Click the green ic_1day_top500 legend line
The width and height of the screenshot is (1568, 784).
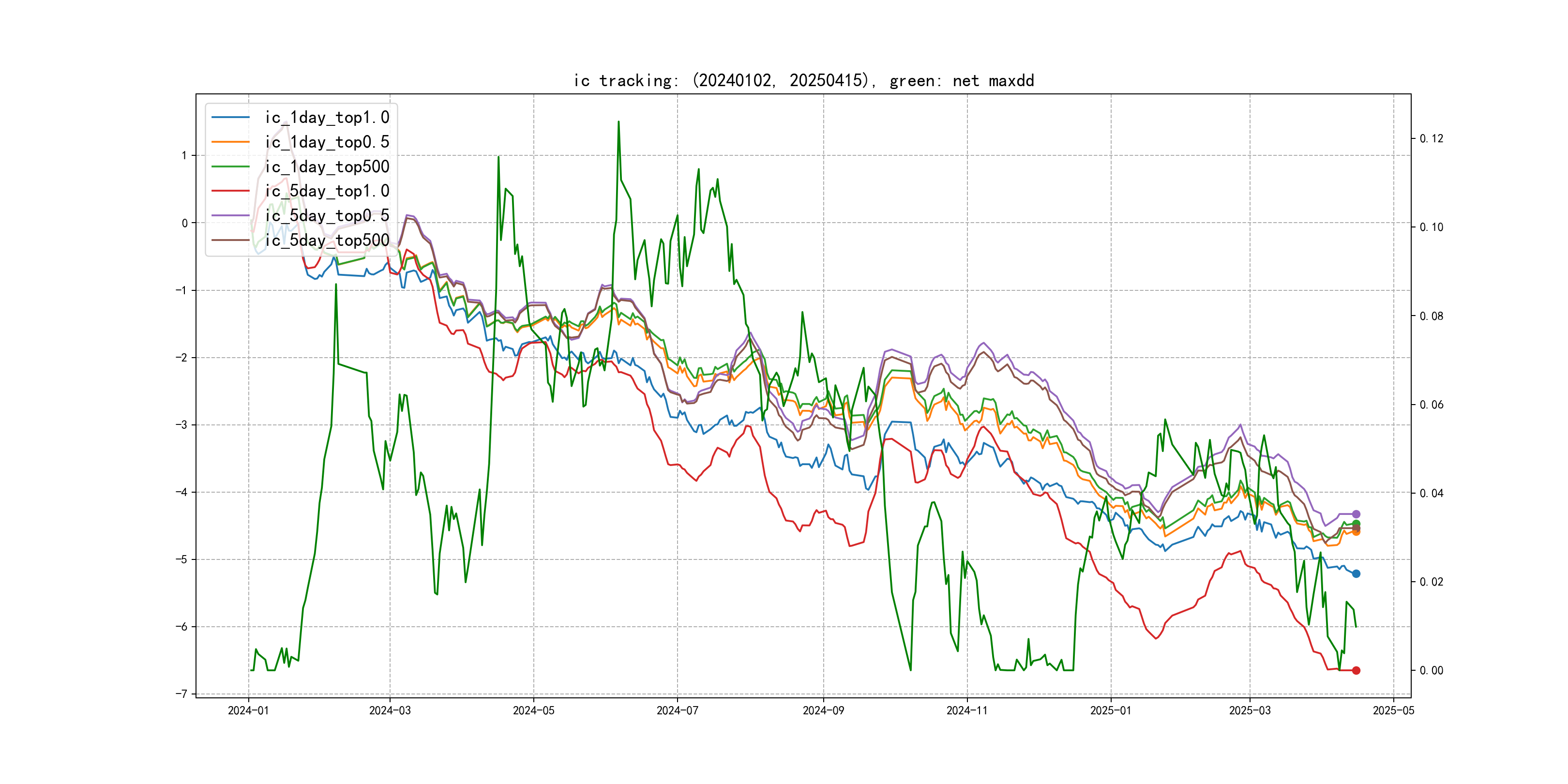click(230, 167)
